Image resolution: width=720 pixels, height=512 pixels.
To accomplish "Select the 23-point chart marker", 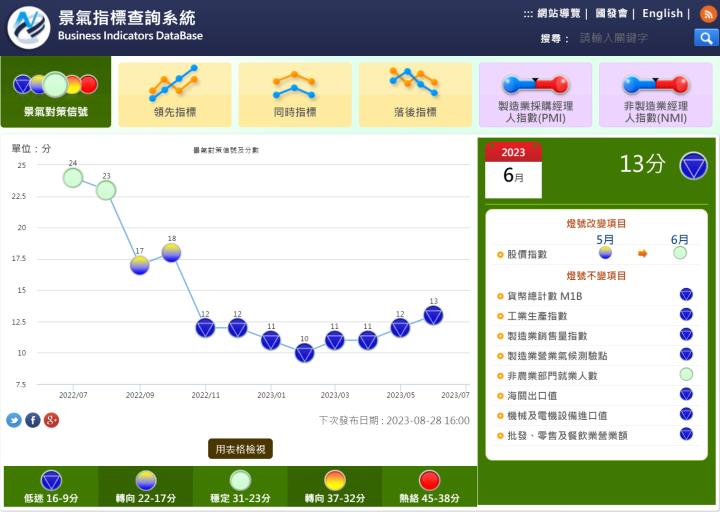I will 106,190.
